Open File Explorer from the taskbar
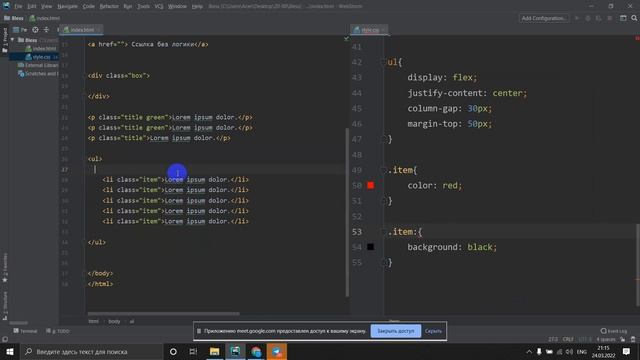Image resolution: width=640 pixels, height=360 pixels. (x=214, y=351)
